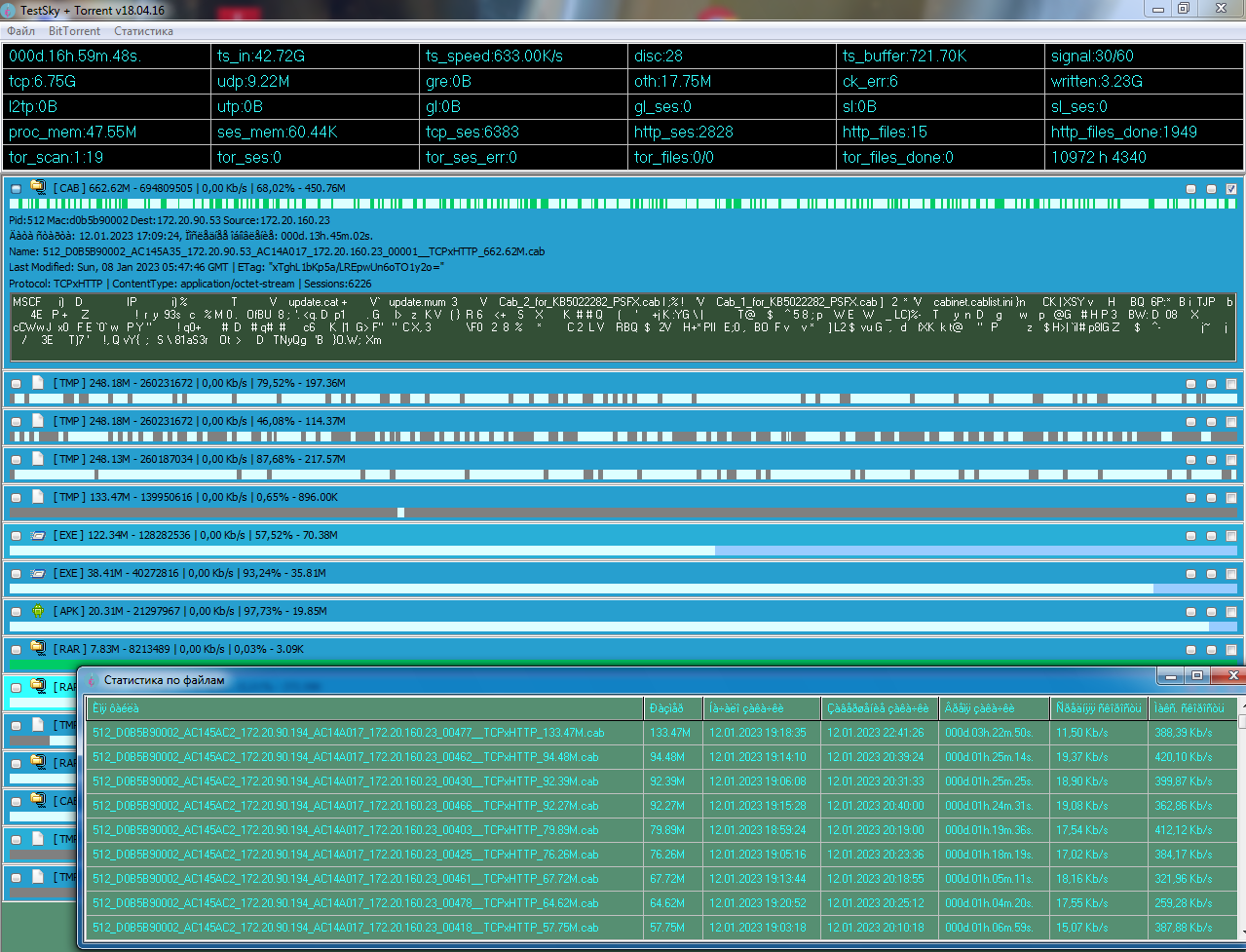Click the file icon of TMP 133.47M row
The width and height of the screenshot is (1246, 952).
click(38, 497)
